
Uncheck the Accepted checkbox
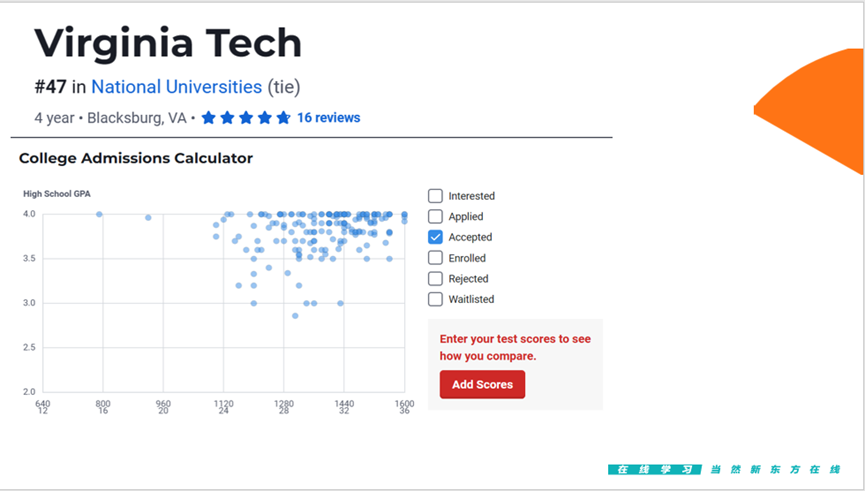pos(435,237)
